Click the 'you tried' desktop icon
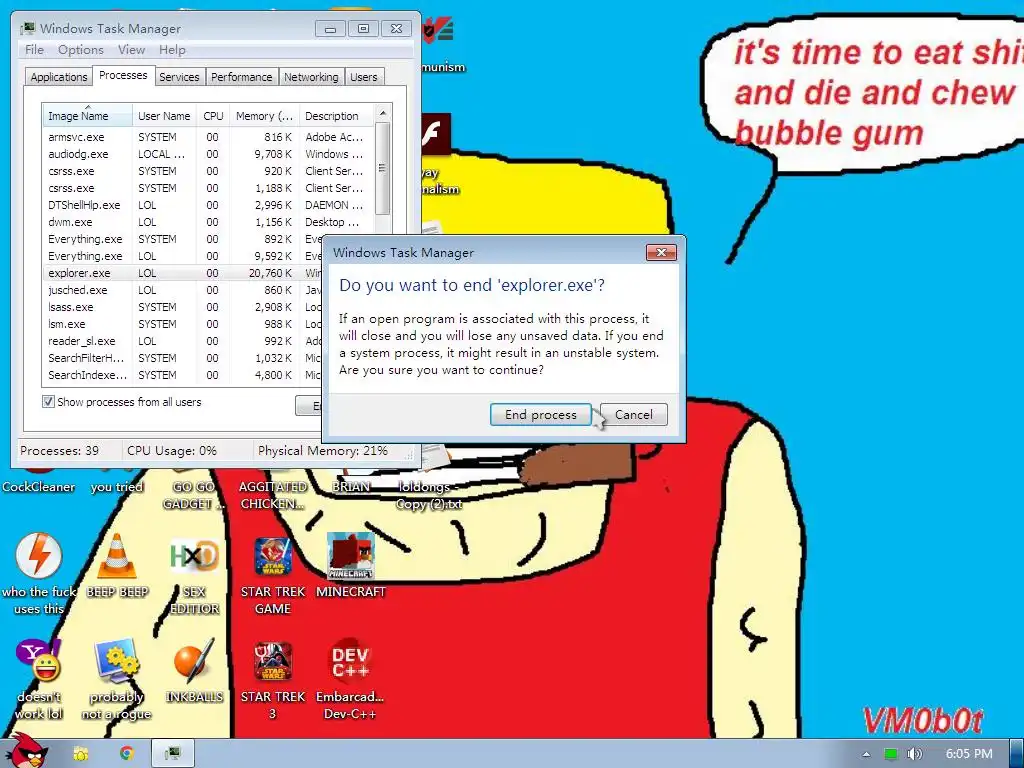1024x768 pixels. point(117,487)
